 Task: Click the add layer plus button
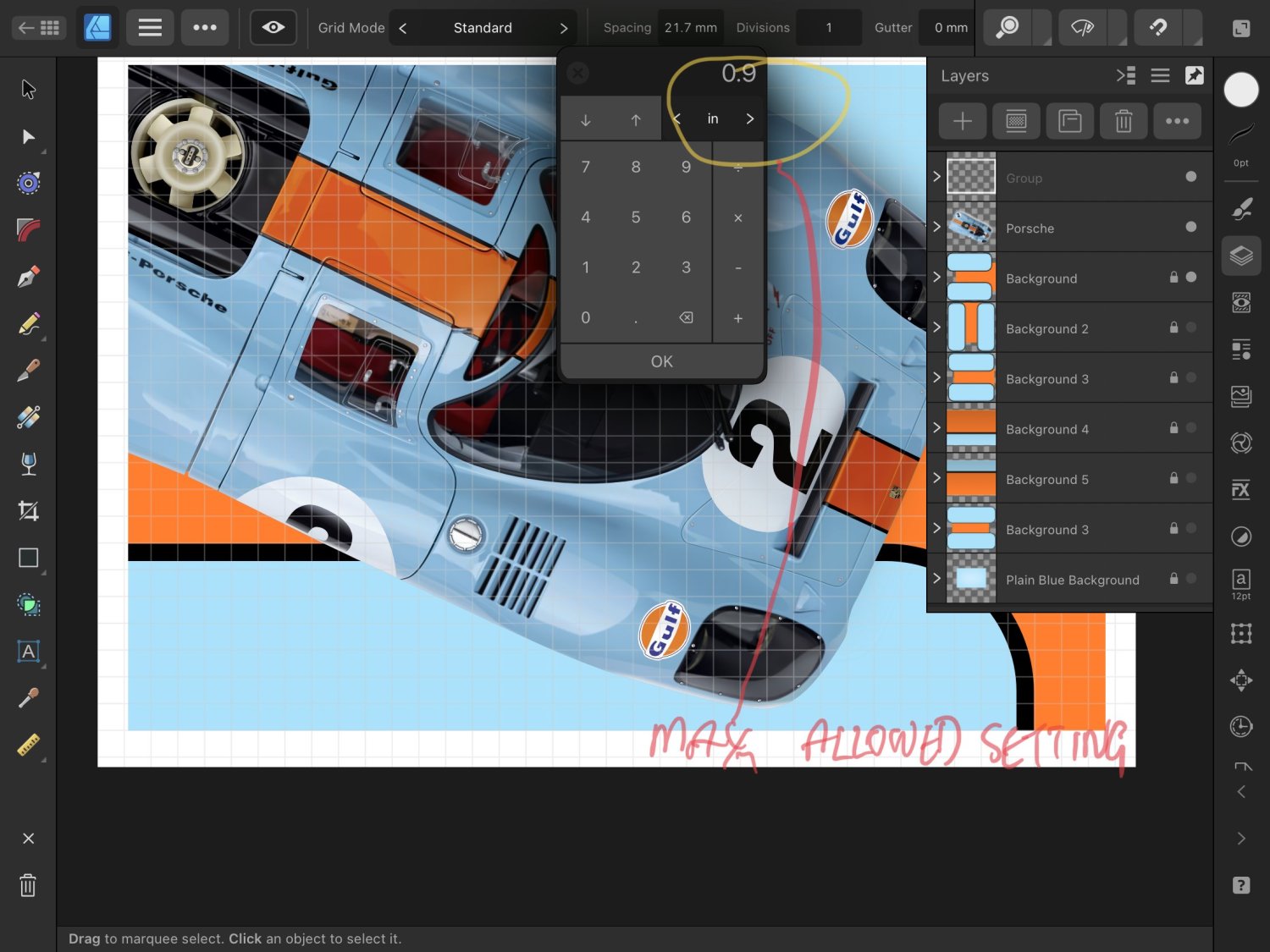tap(963, 122)
